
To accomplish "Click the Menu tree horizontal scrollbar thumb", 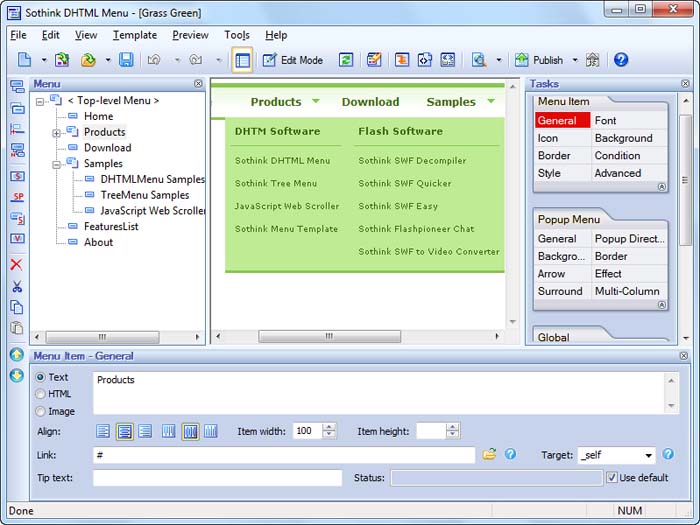I will tap(102, 337).
